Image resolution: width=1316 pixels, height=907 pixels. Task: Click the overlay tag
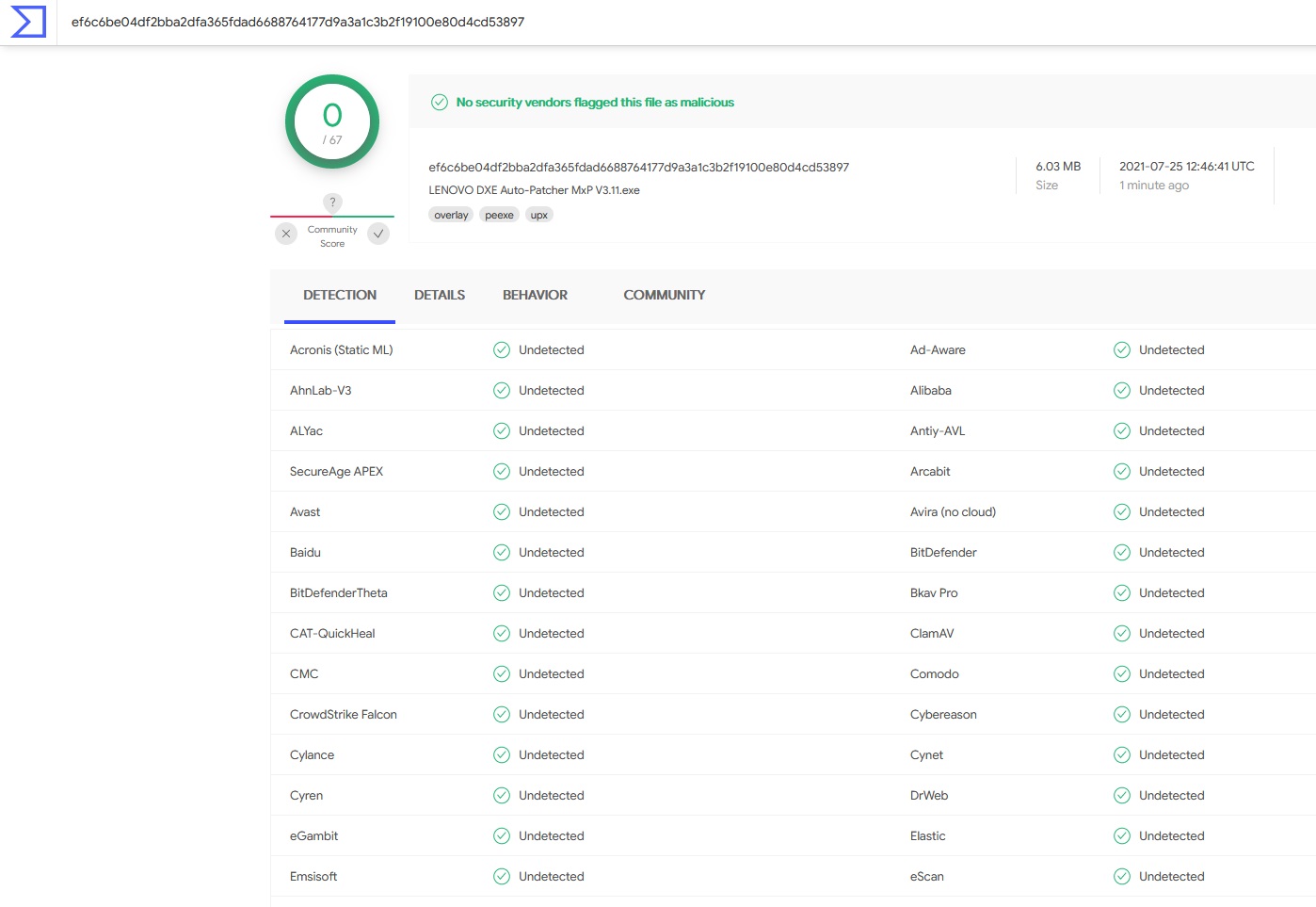(x=451, y=216)
